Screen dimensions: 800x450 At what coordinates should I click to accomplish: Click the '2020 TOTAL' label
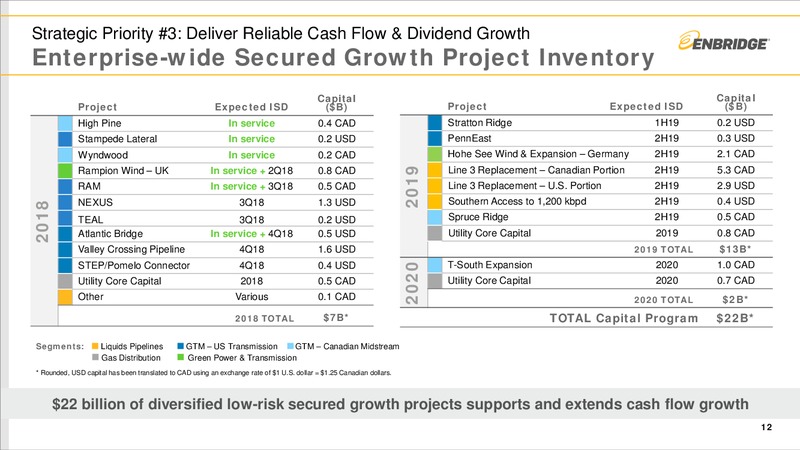(663, 301)
